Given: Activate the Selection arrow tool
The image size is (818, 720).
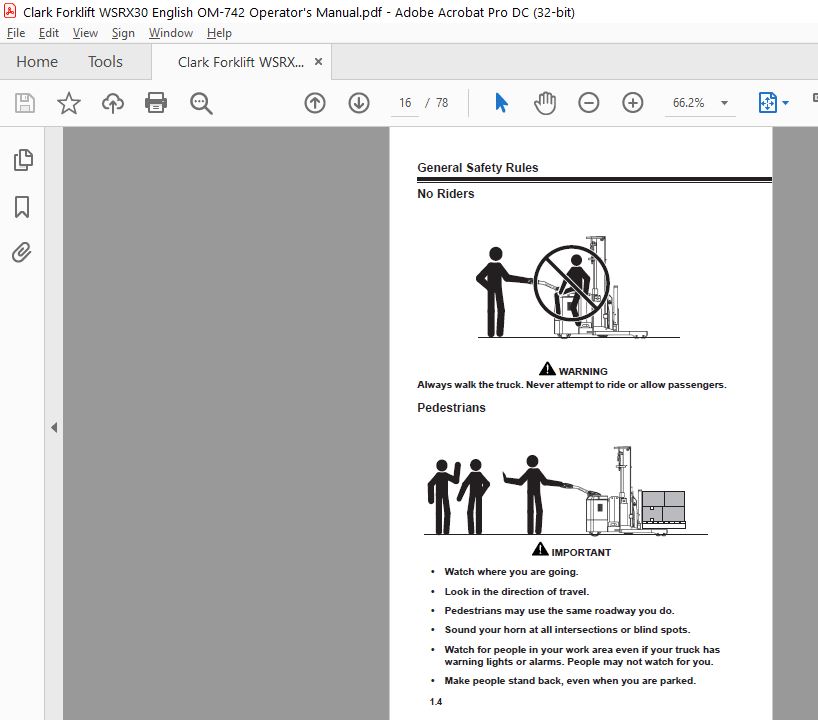Looking at the screenshot, I should click(x=501, y=103).
